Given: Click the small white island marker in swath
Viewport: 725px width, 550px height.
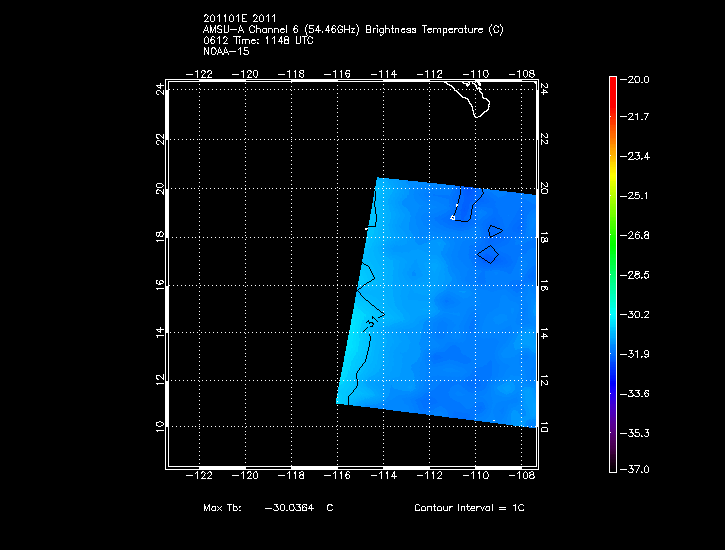Looking at the screenshot, I should tap(453, 217).
